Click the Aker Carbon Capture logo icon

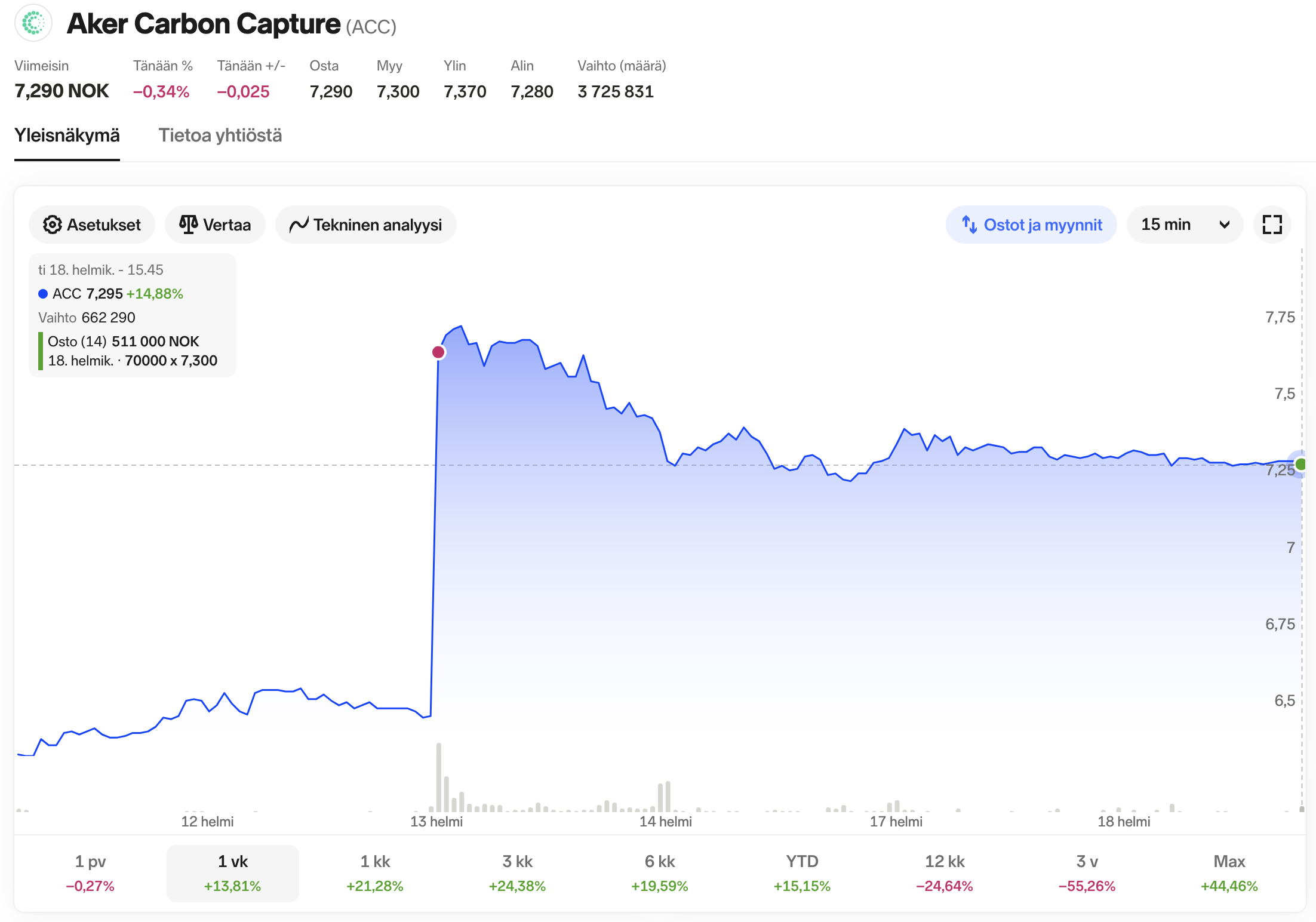(33, 23)
